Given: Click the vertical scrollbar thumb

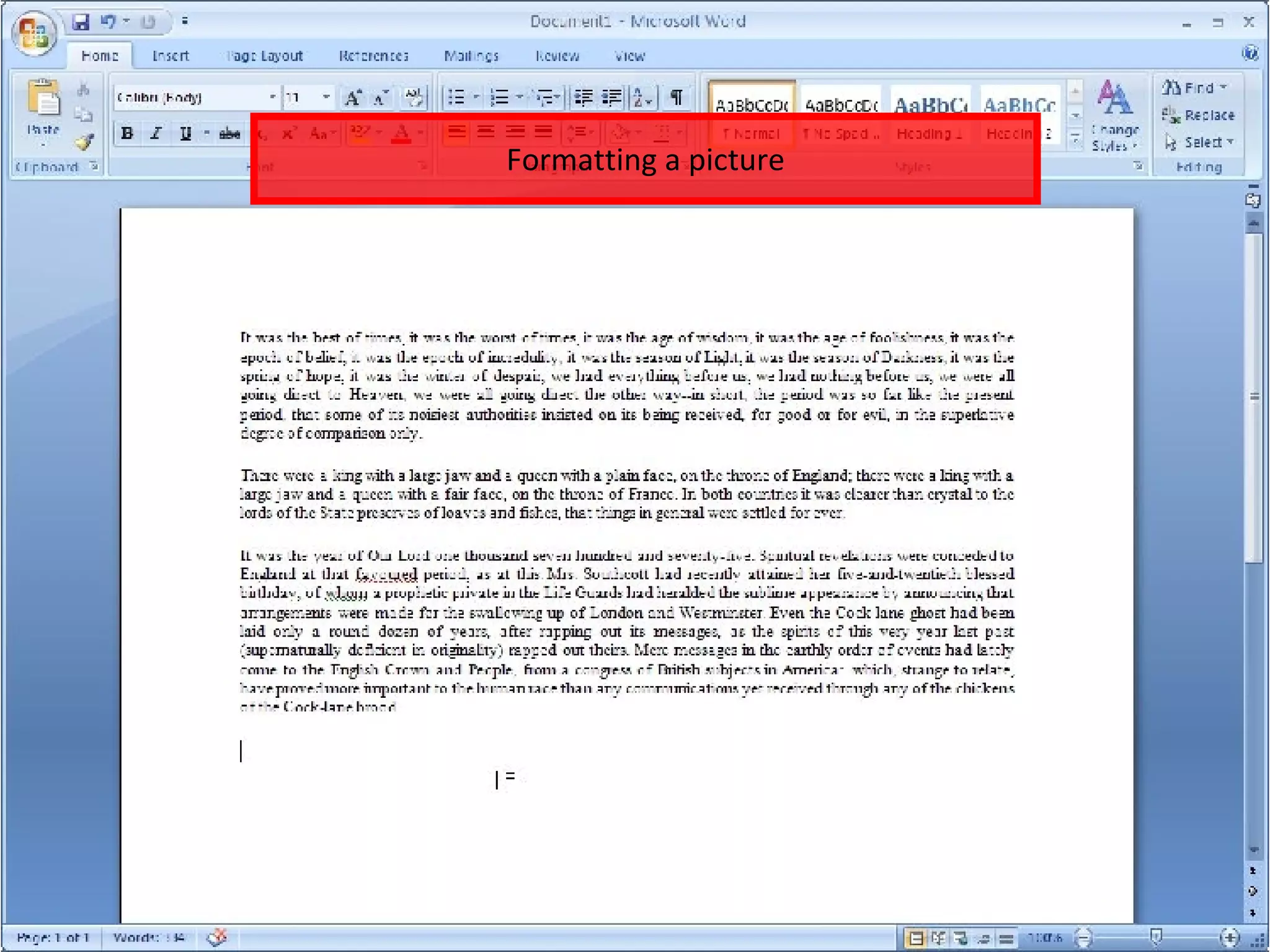Looking at the screenshot, I should (1254, 397).
